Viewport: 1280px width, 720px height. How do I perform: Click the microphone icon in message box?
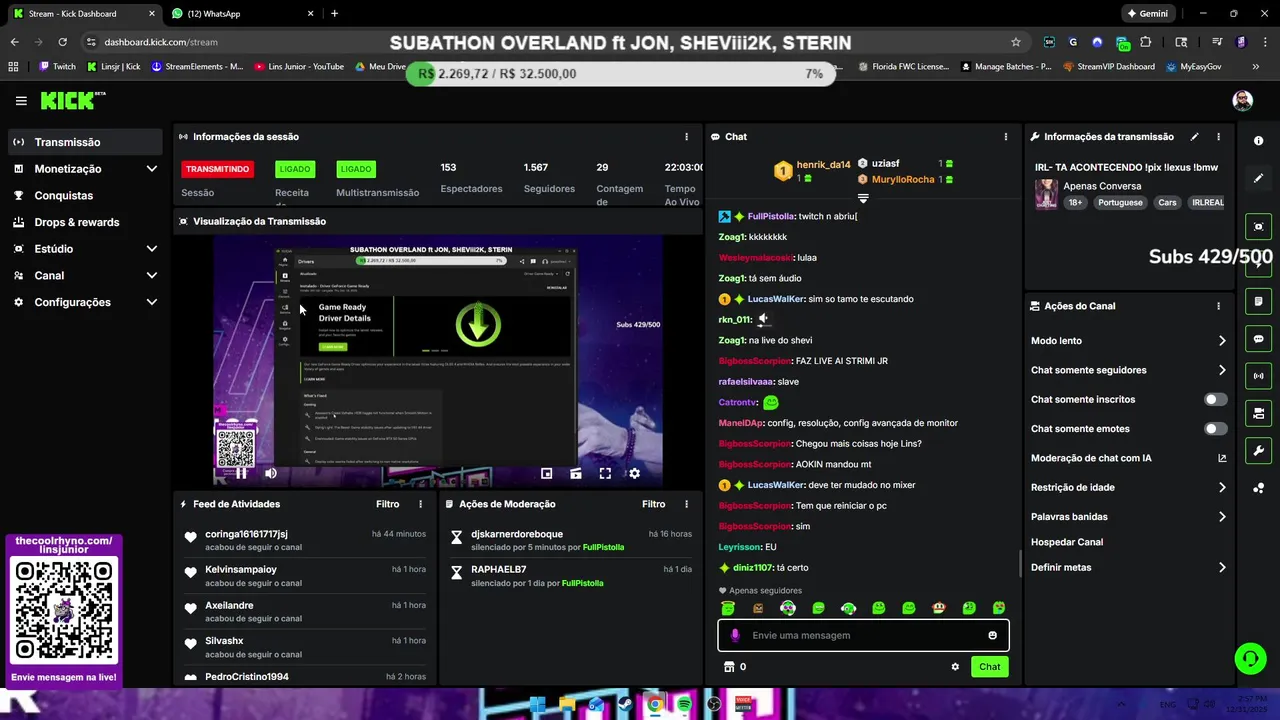[735, 635]
